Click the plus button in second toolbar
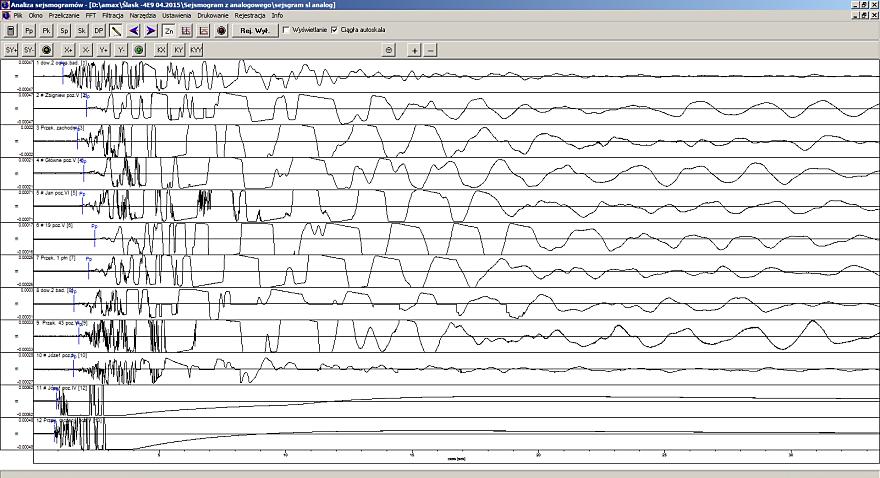This screenshot has width=880, height=478. [414, 50]
